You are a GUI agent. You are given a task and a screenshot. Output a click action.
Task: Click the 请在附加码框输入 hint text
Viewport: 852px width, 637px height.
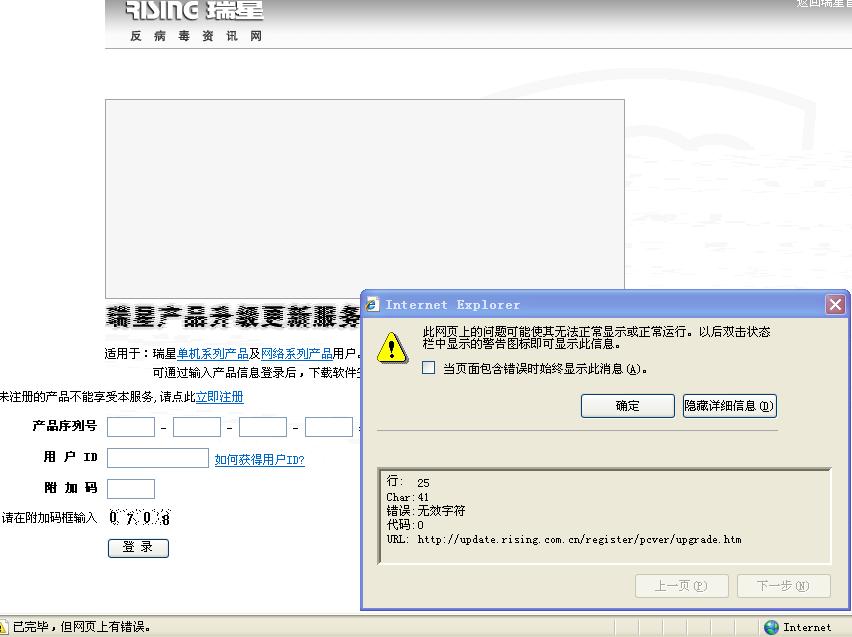[x=49, y=517]
